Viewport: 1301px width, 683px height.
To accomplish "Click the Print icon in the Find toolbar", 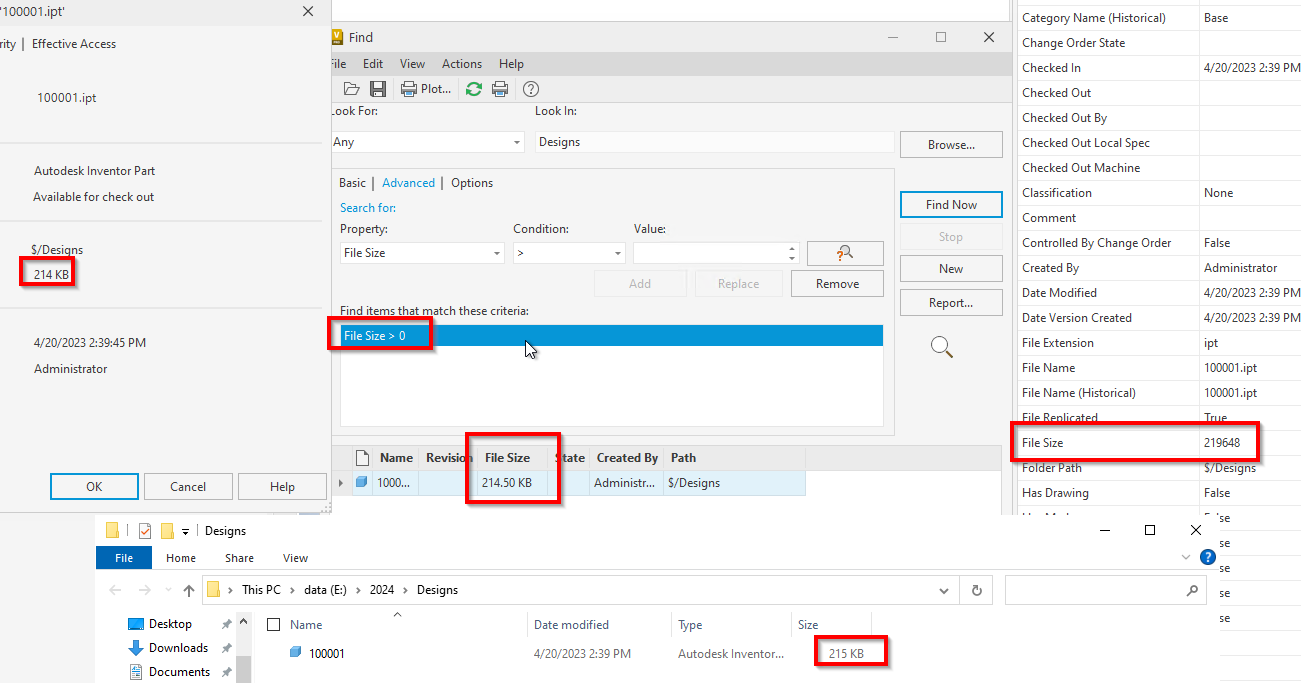I will click(499, 88).
